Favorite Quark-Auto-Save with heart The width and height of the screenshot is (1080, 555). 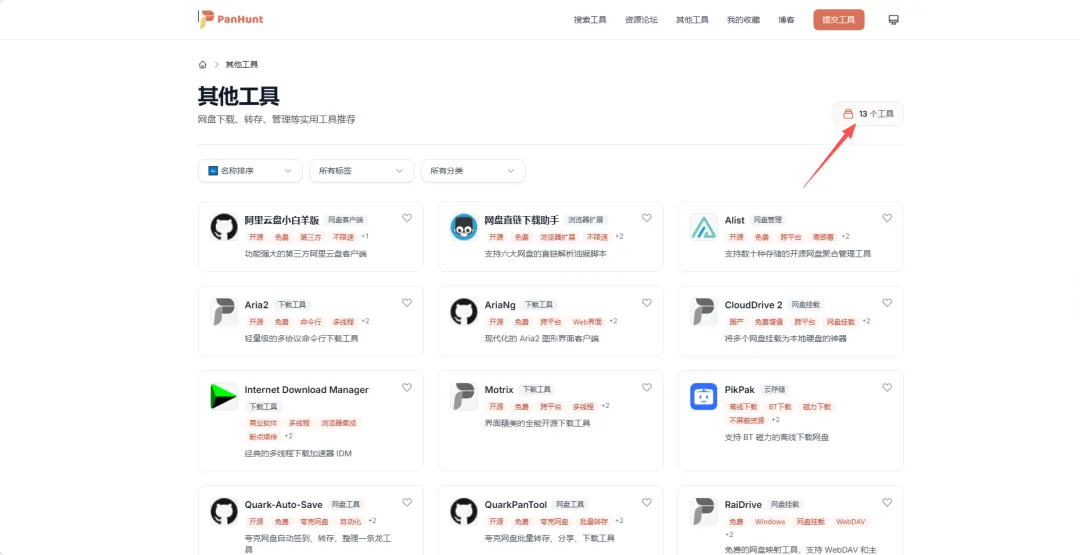pos(407,503)
